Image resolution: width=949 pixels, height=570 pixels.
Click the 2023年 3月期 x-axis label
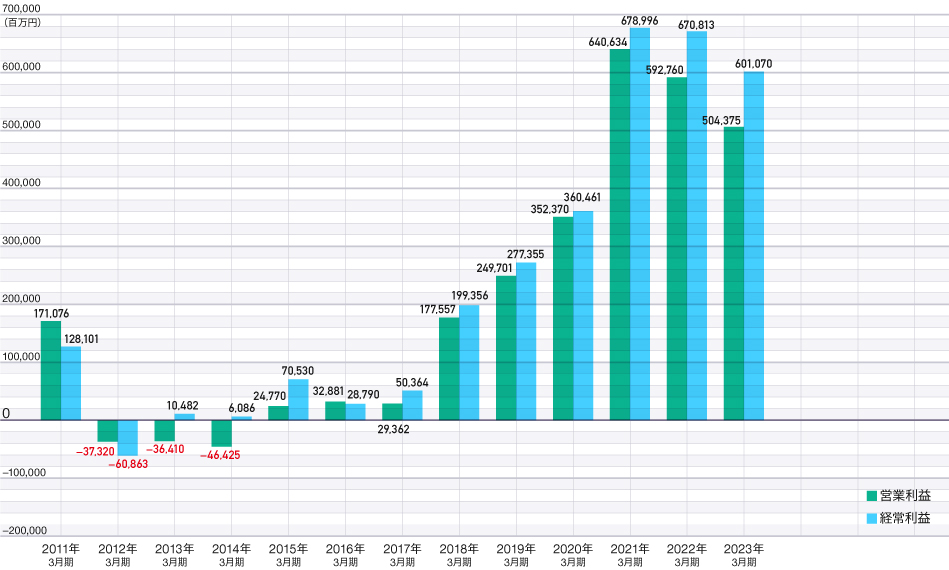click(744, 555)
